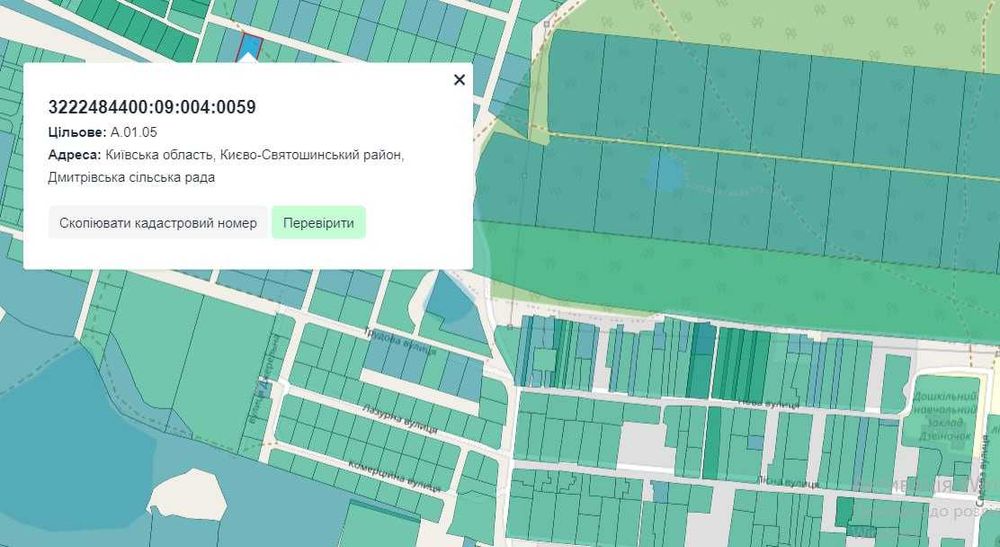Click the Комерційна вулиця street label
Viewport: 1000px width, 547px height.
(x=393, y=476)
